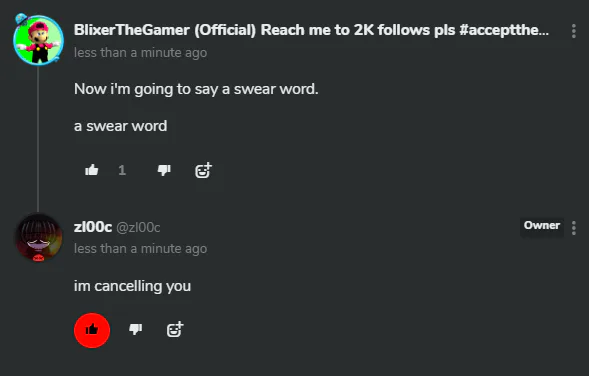Screen dimensions: 589x376
Task: Click the Owner badge on zl00c's reply
Action: (542, 225)
